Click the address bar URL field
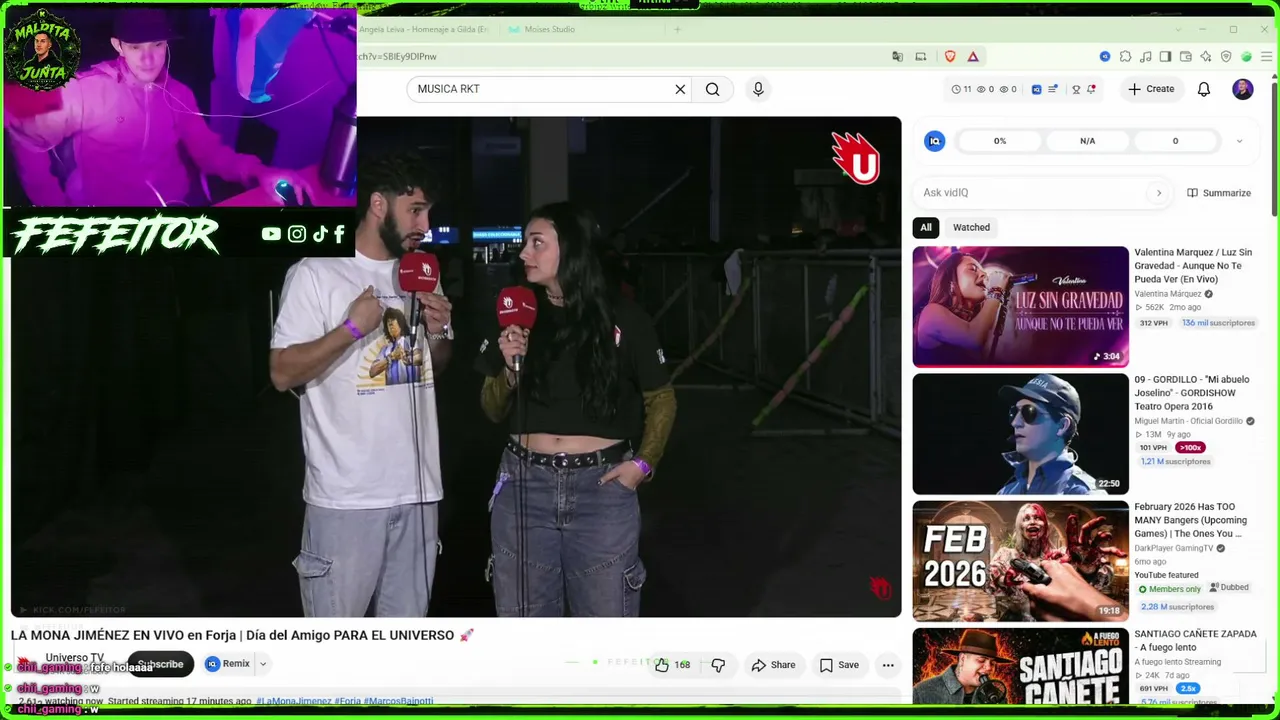This screenshot has height=720, width=1280. [620, 56]
